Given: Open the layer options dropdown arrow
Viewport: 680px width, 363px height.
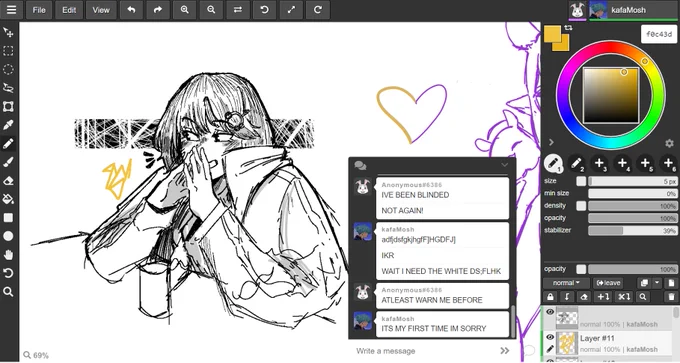Looking at the screenshot, I should point(657,283).
